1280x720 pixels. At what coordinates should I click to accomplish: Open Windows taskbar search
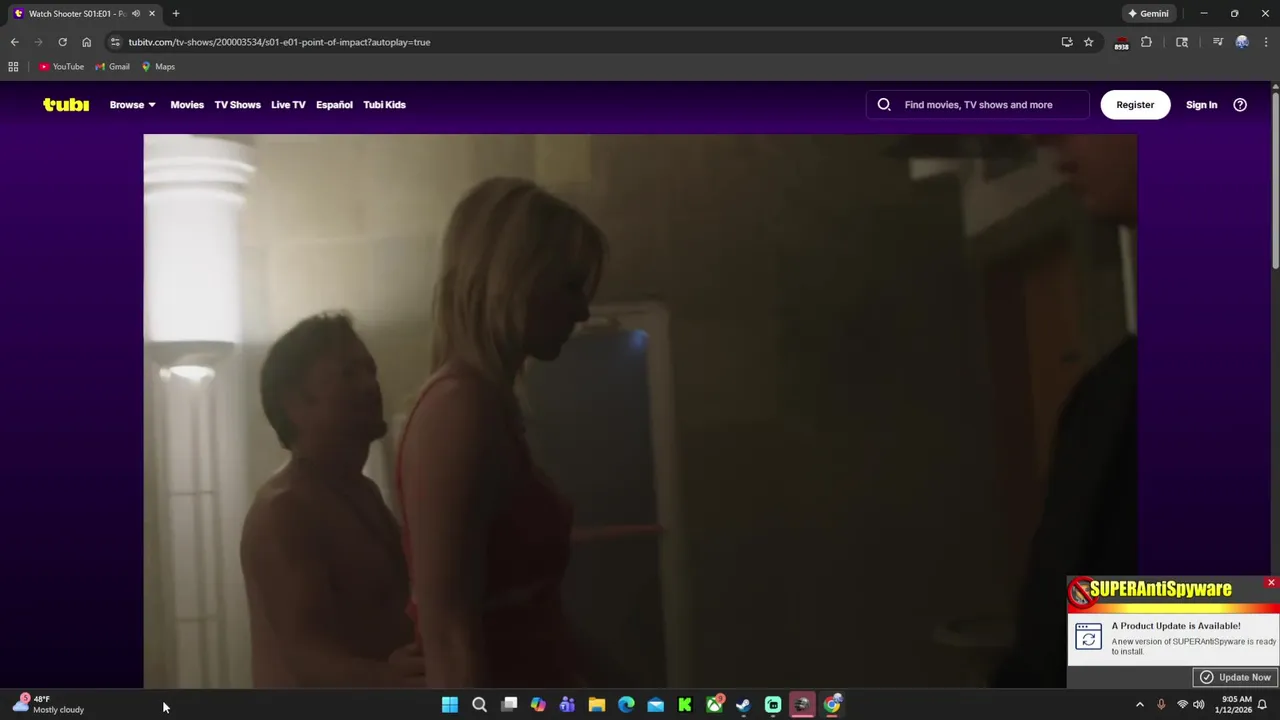click(x=479, y=705)
